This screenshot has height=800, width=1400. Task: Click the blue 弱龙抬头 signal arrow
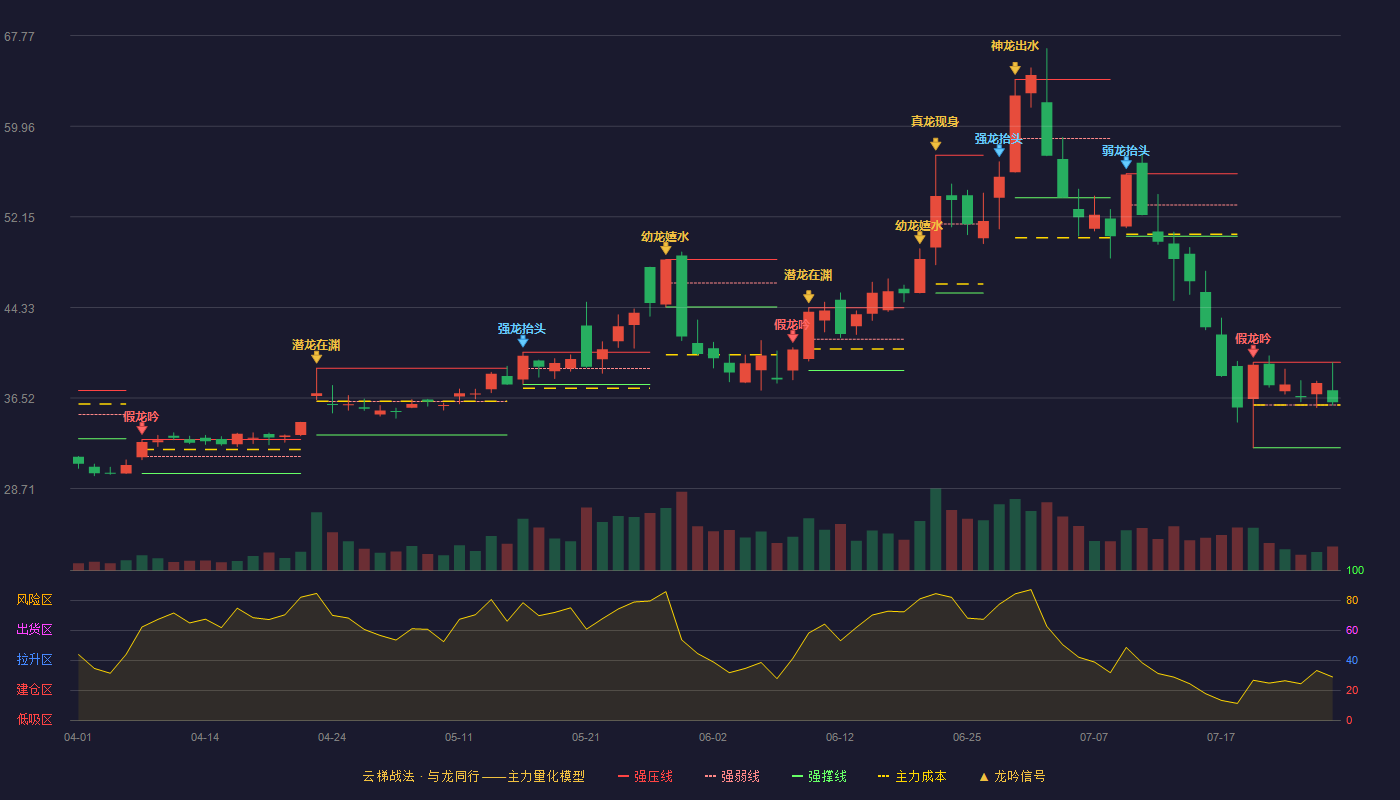[1126, 163]
